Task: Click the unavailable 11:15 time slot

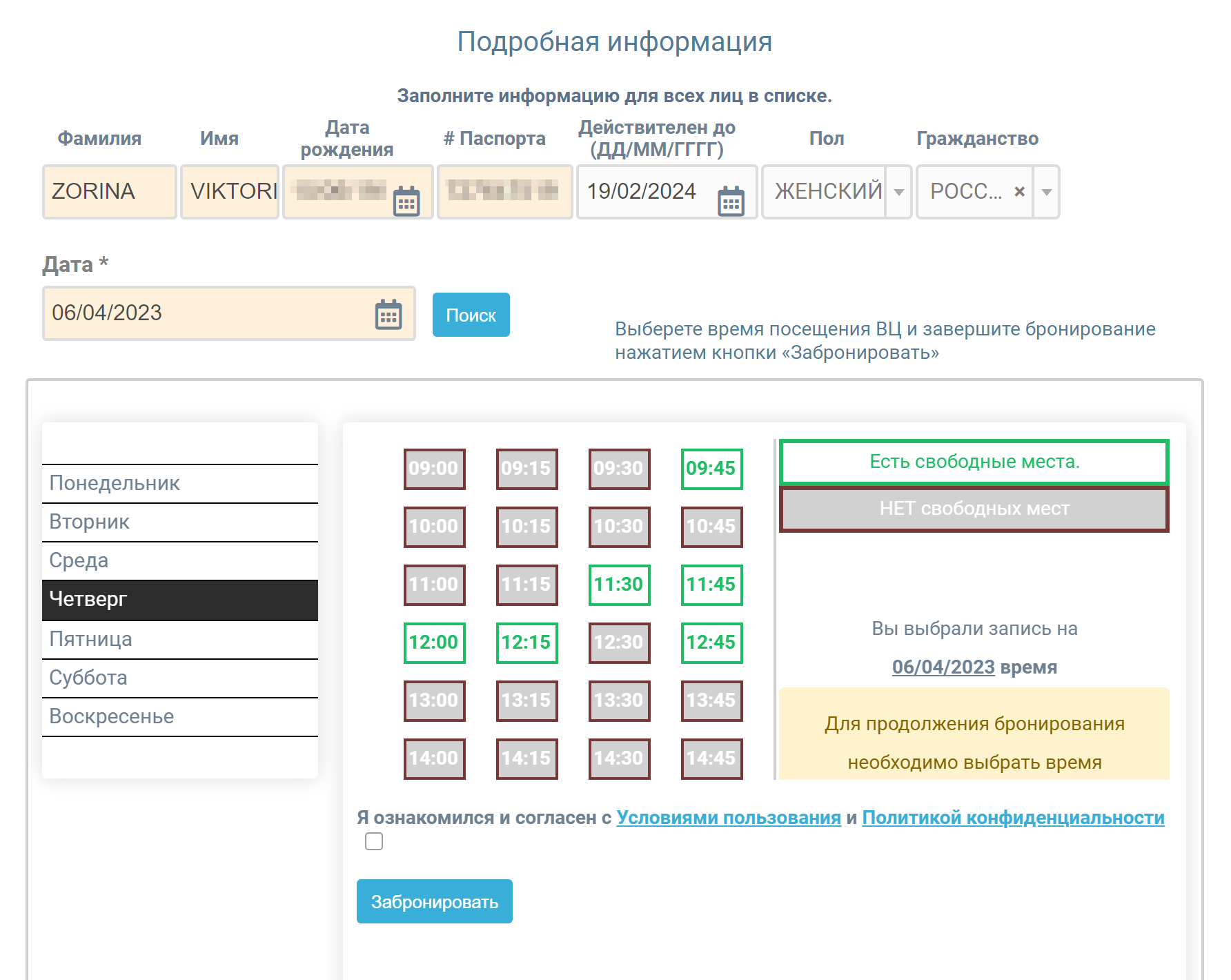Action: pyautogui.click(x=526, y=585)
